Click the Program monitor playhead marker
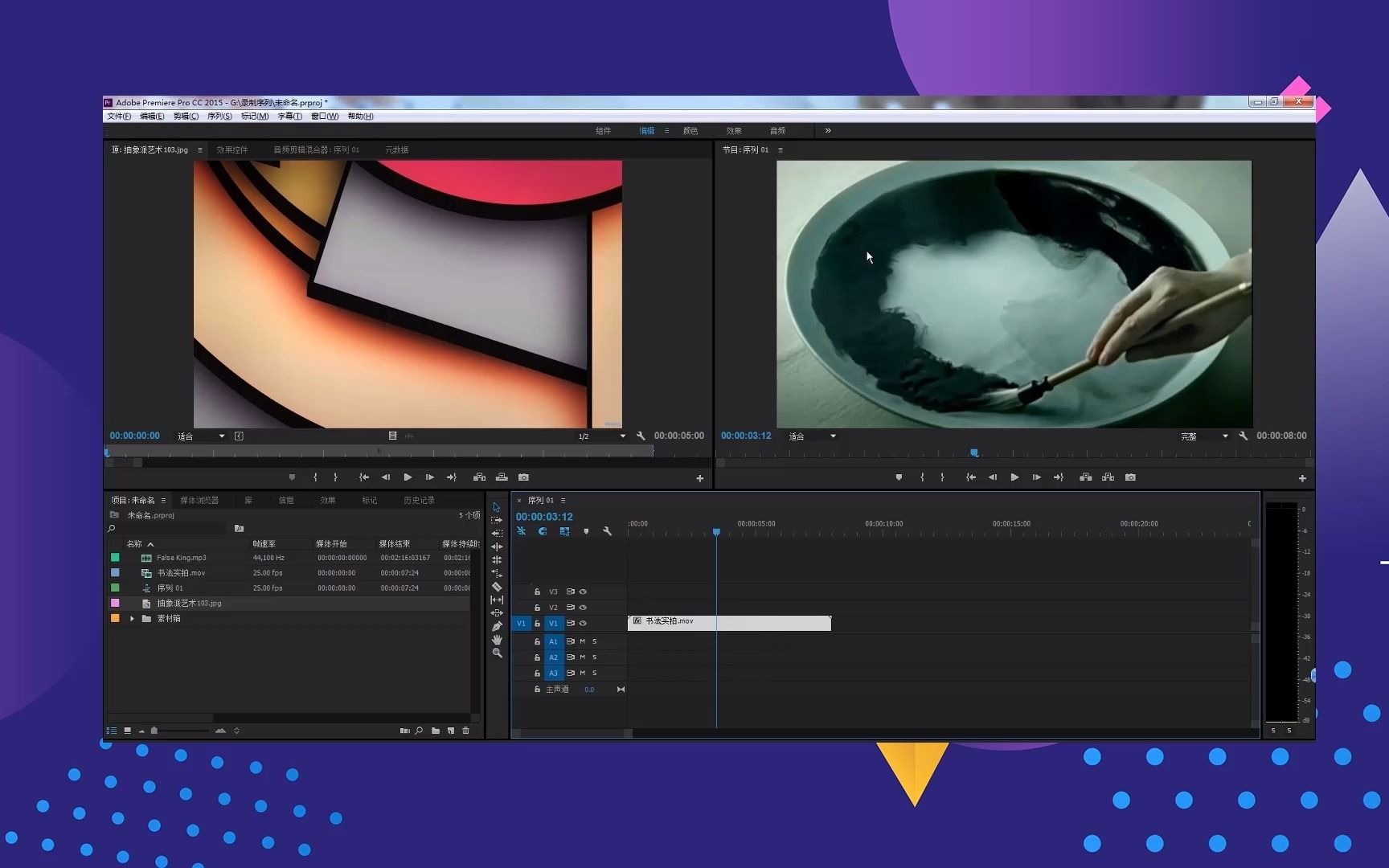Screen dimensions: 1389x868 tap(974, 453)
